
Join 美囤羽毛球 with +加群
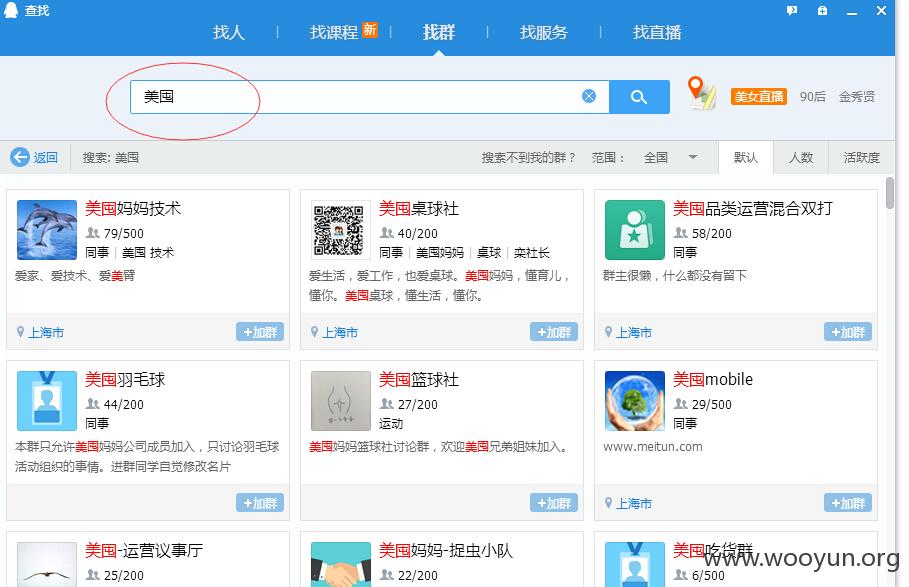pyautogui.click(x=260, y=503)
